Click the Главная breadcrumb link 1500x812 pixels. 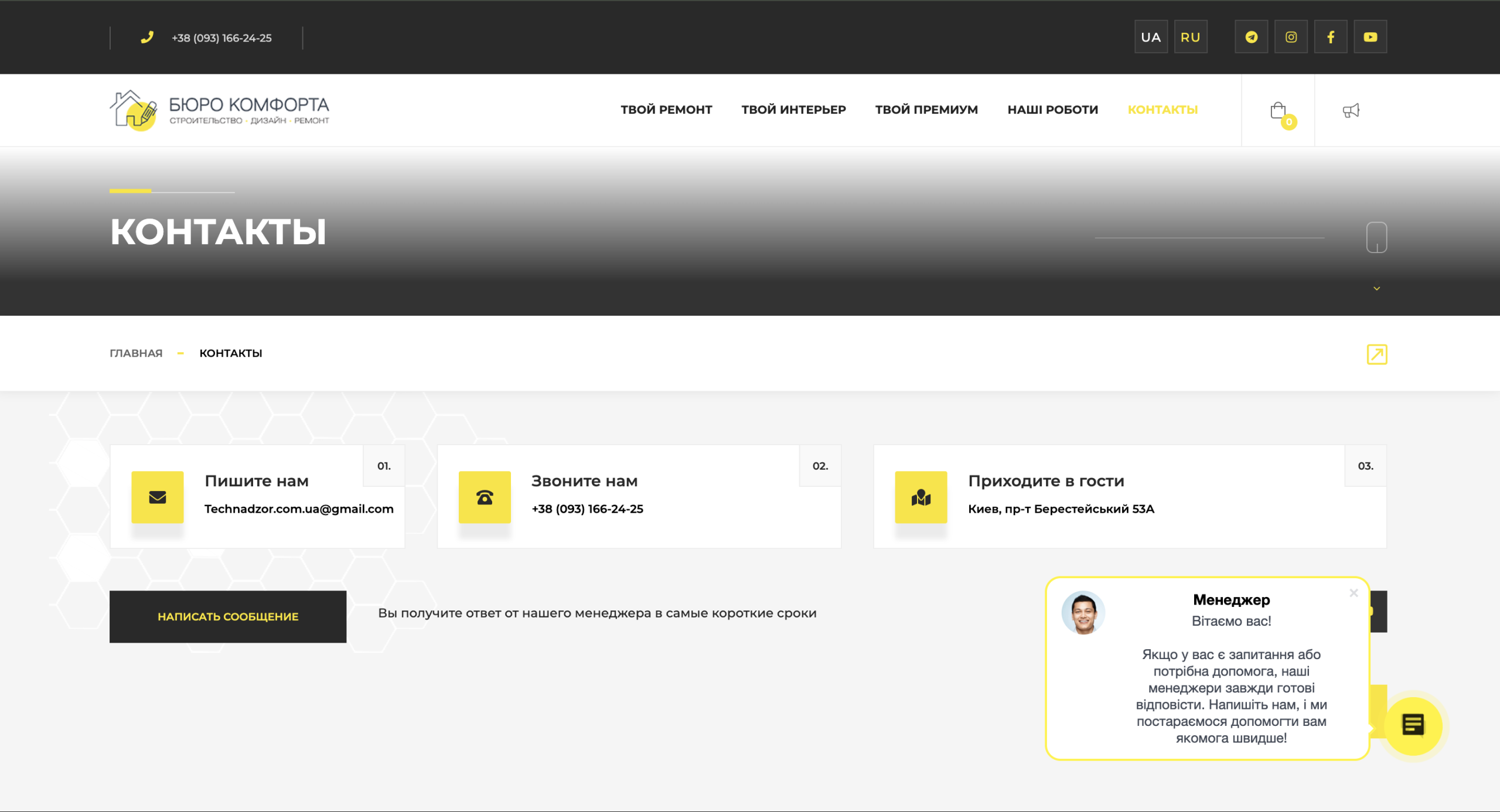point(136,353)
